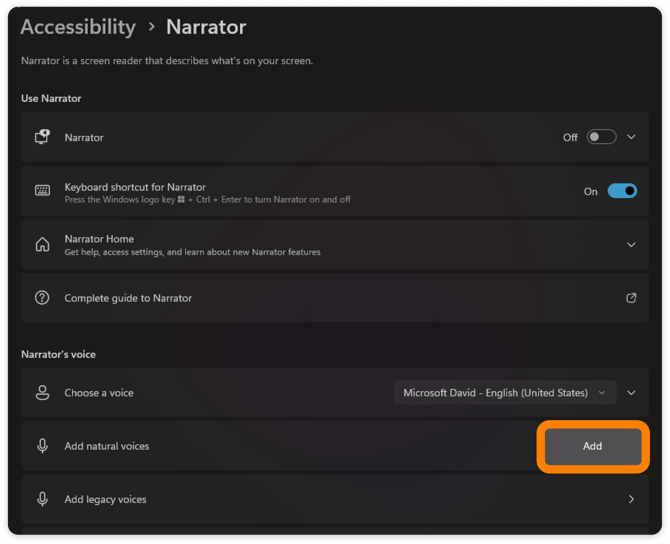
Task: Click the Add button for natural voices
Action: [593, 446]
